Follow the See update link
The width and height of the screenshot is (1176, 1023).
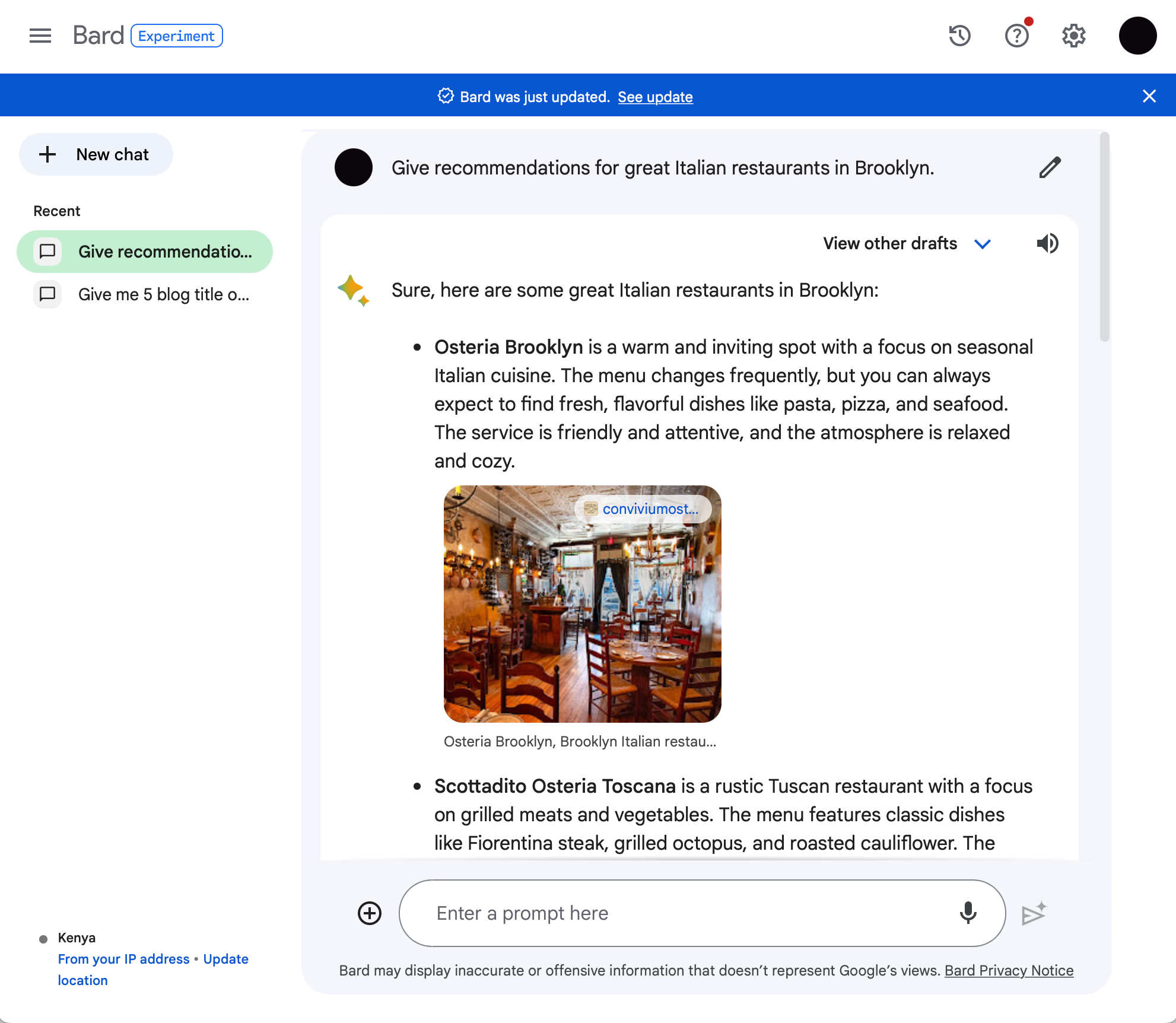(655, 97)
